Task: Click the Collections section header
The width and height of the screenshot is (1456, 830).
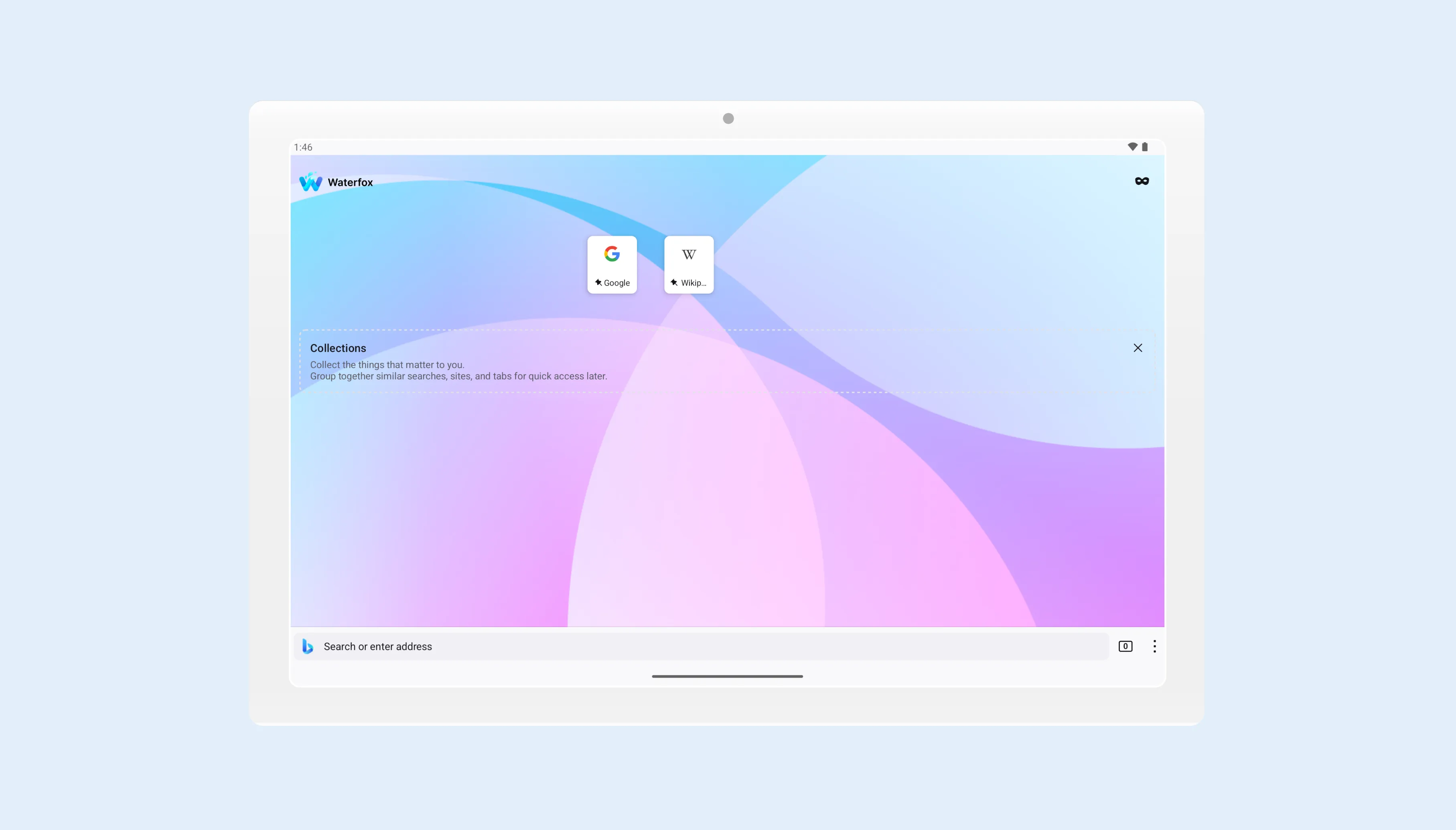Action: click(338, 347)
